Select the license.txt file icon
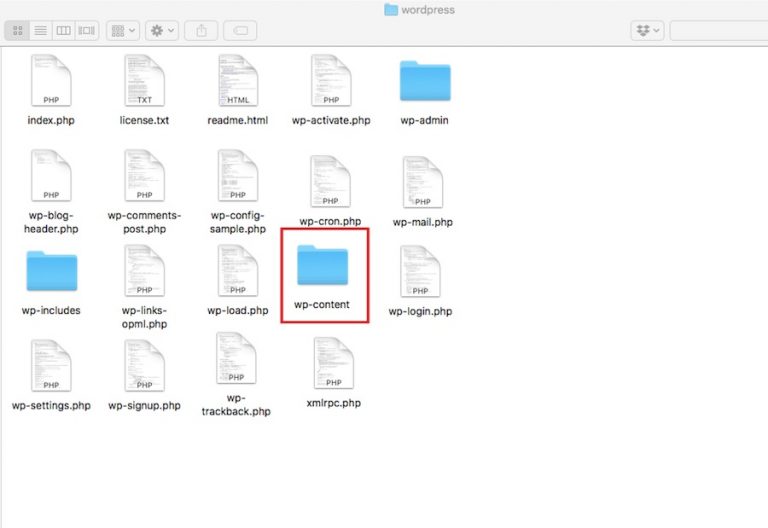Image resolution: width=768 pixels, height=528 pixels. [x=144, y=80]
